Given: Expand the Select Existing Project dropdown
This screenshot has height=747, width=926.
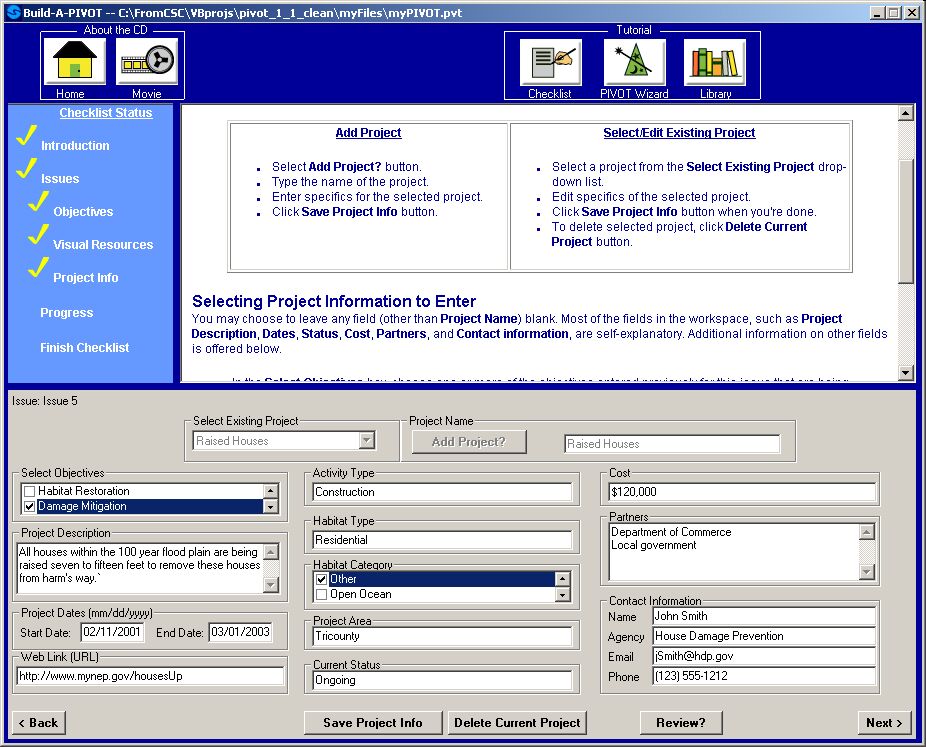Looking at the screenshot, I should point(367,441).
